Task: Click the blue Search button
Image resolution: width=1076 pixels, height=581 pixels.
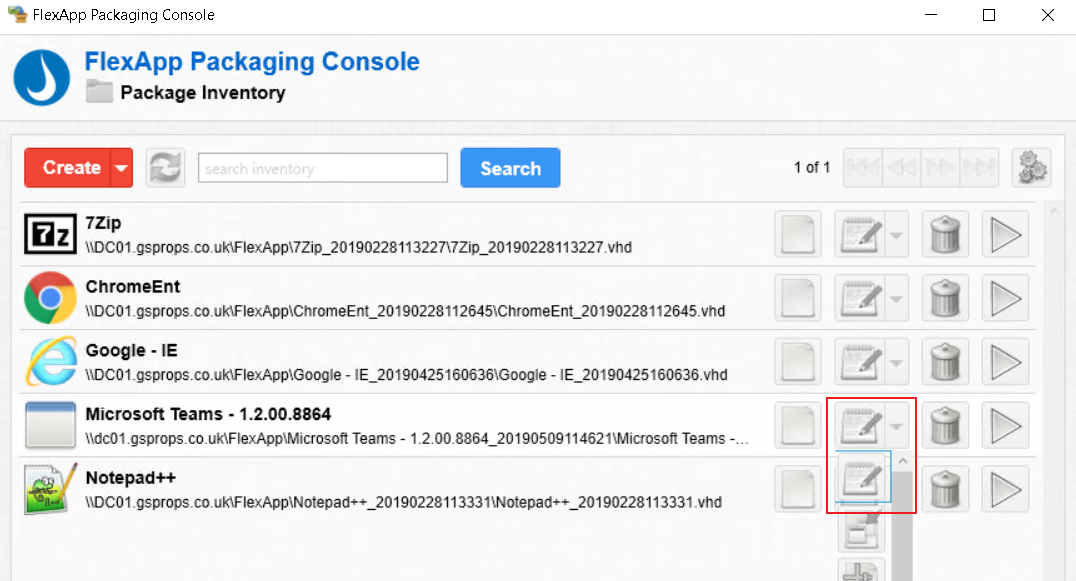Action: pyautogui.click(x=510, y=168)
